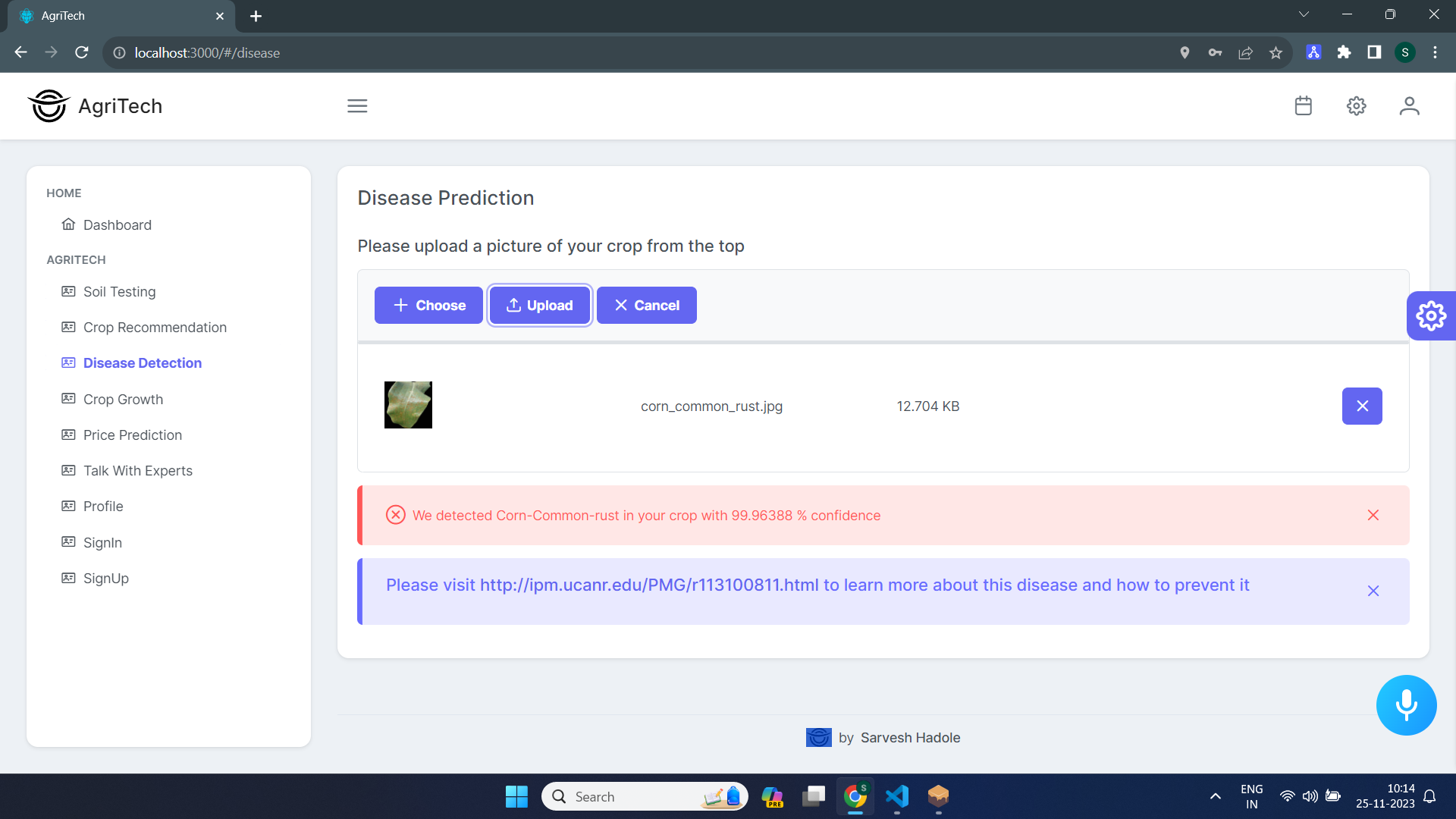The height and width of the screenshot is (819, 1456).
Task: Open the user profile icon
Action: tap(1409, 106)
